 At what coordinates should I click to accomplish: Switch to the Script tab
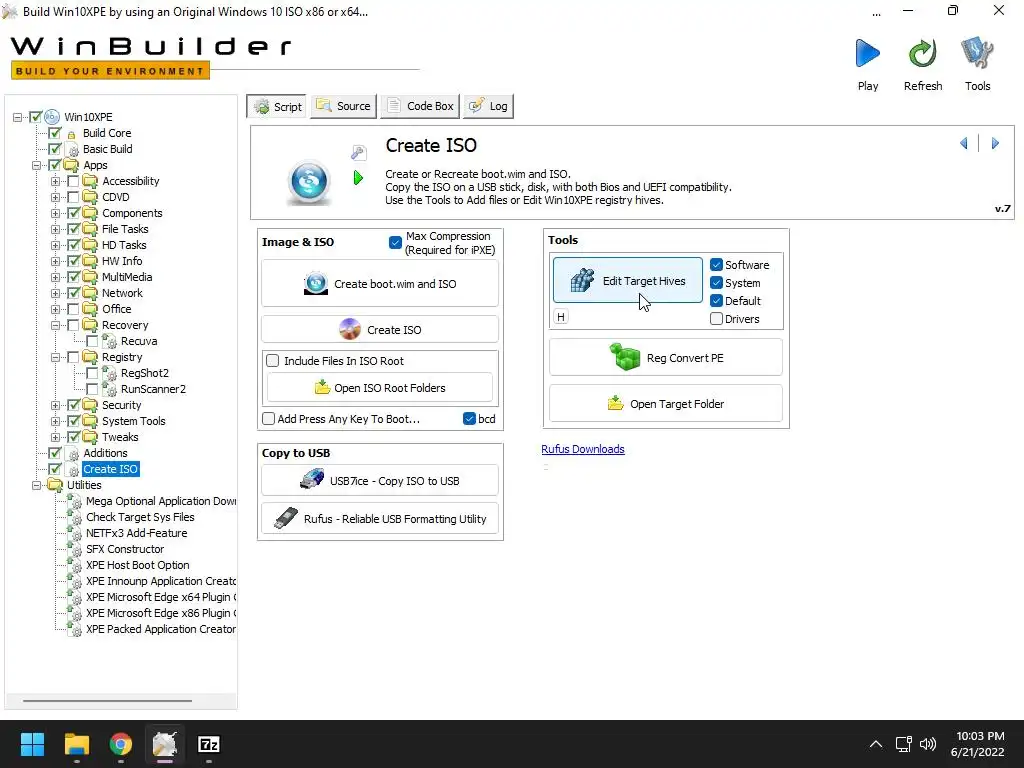[x=278, y=106]
